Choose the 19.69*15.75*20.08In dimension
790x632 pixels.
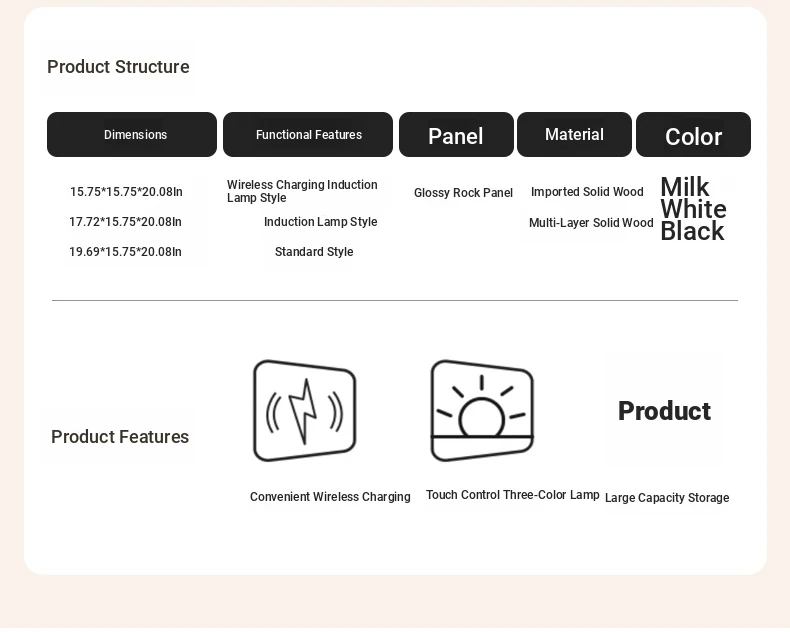coord(126,252)
